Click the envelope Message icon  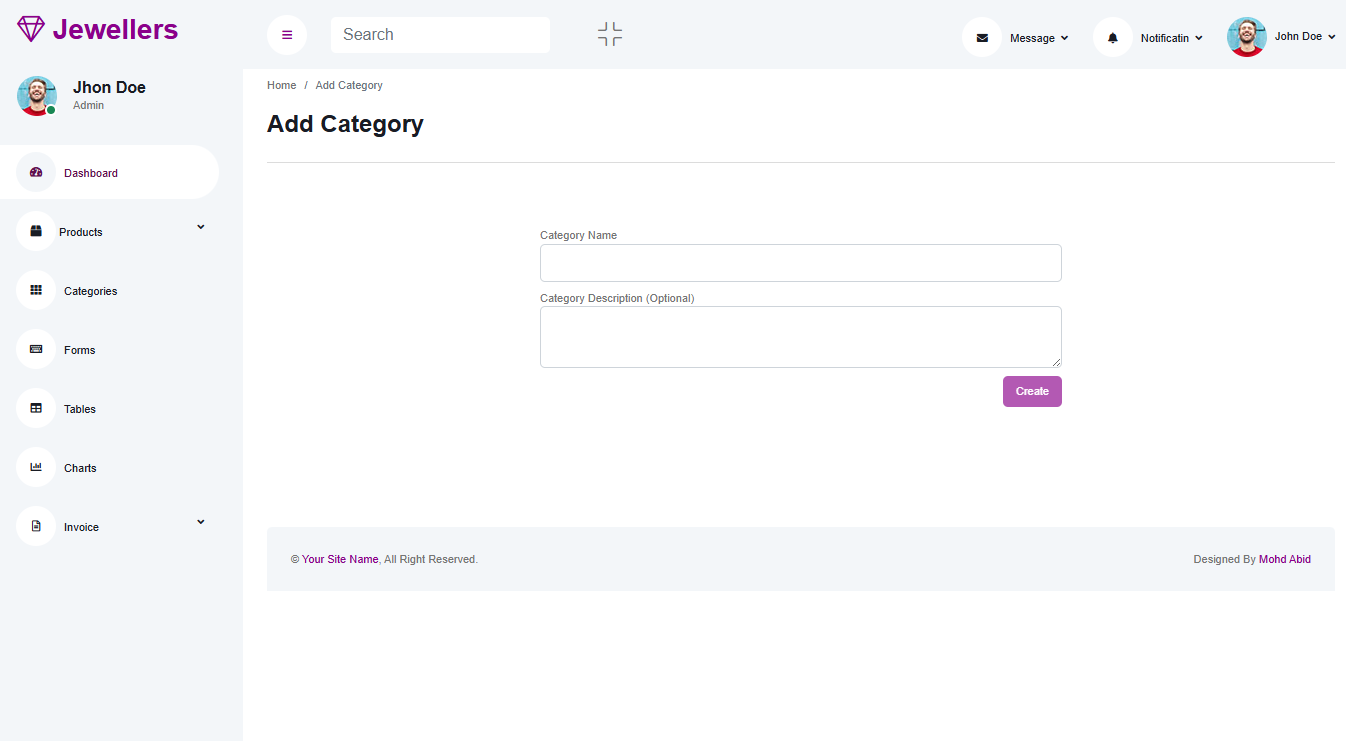pos(982,38)
